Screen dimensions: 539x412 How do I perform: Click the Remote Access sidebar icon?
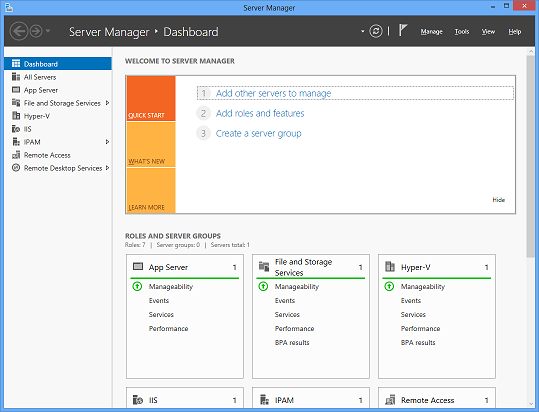tap(16, 155)
